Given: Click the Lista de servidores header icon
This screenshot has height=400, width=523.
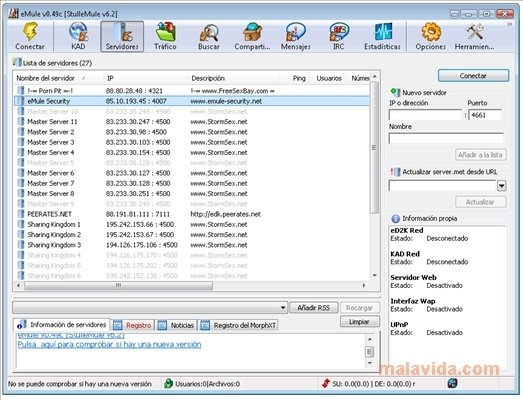Looking at the screenshot, I should 17,62.
